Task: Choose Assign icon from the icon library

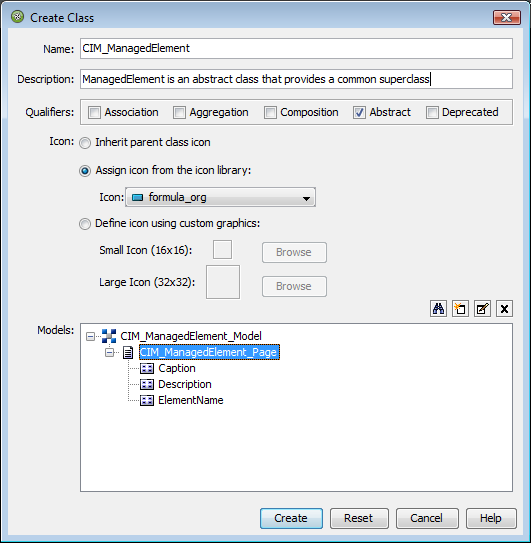Action: pos(85,171)
